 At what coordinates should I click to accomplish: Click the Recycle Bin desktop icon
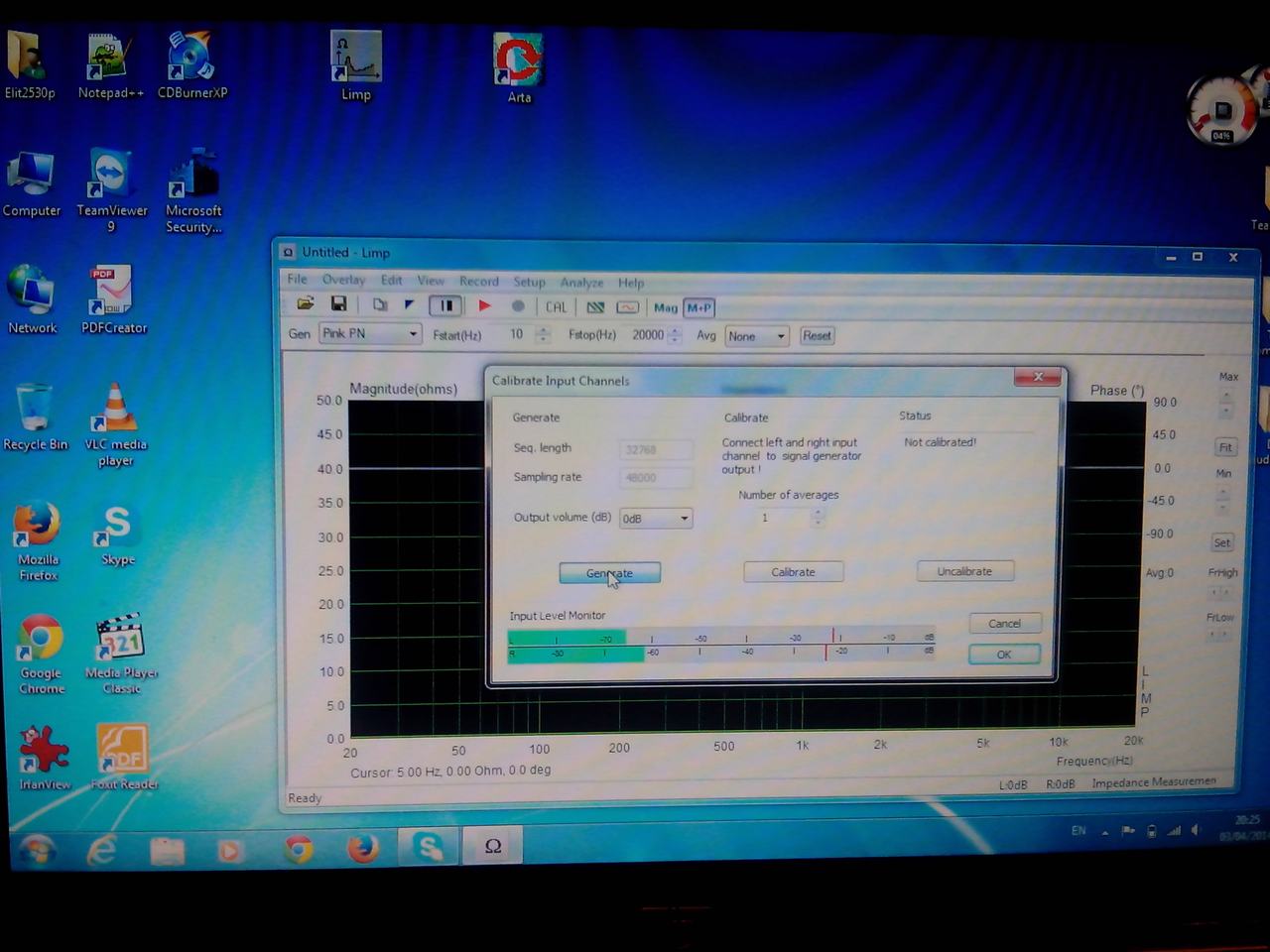pos(35,416)
